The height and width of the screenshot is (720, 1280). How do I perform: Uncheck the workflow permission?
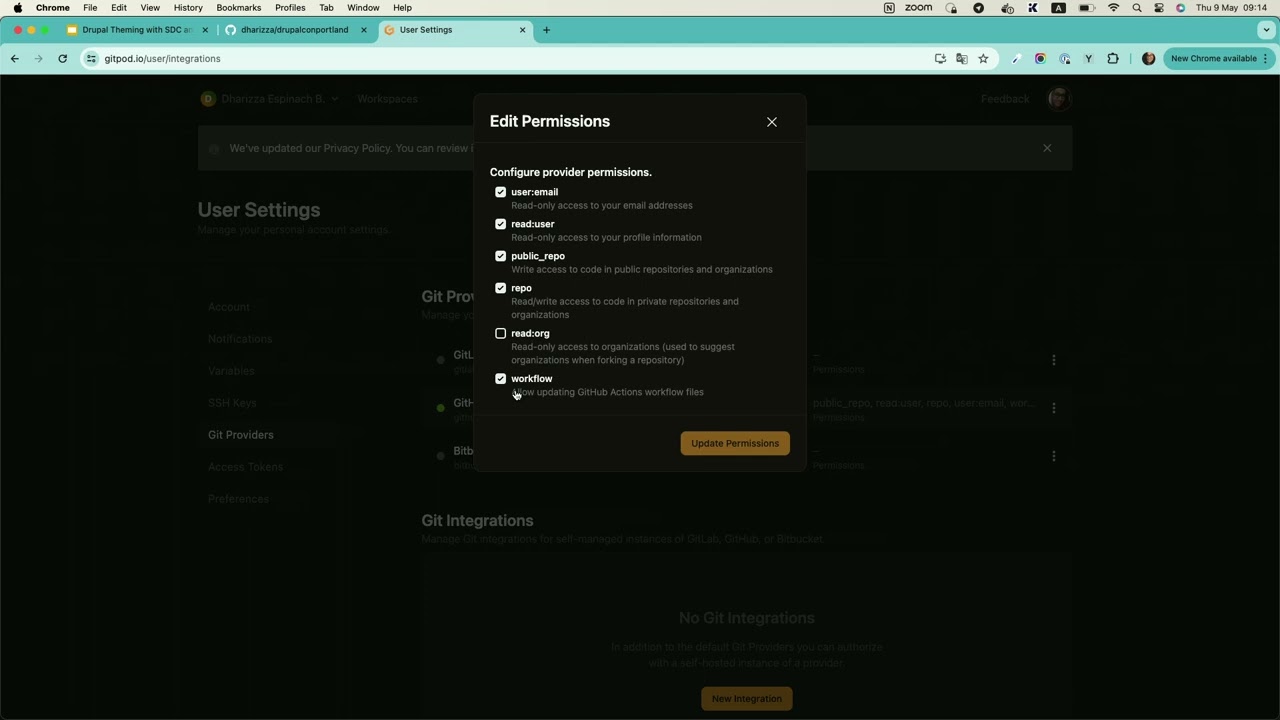[x=501, y=379]
